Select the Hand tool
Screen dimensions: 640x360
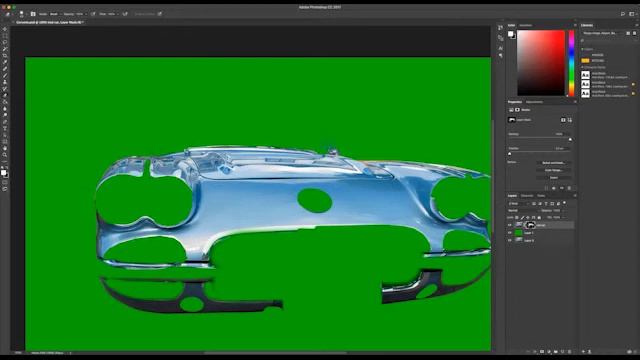pos(5,149)
